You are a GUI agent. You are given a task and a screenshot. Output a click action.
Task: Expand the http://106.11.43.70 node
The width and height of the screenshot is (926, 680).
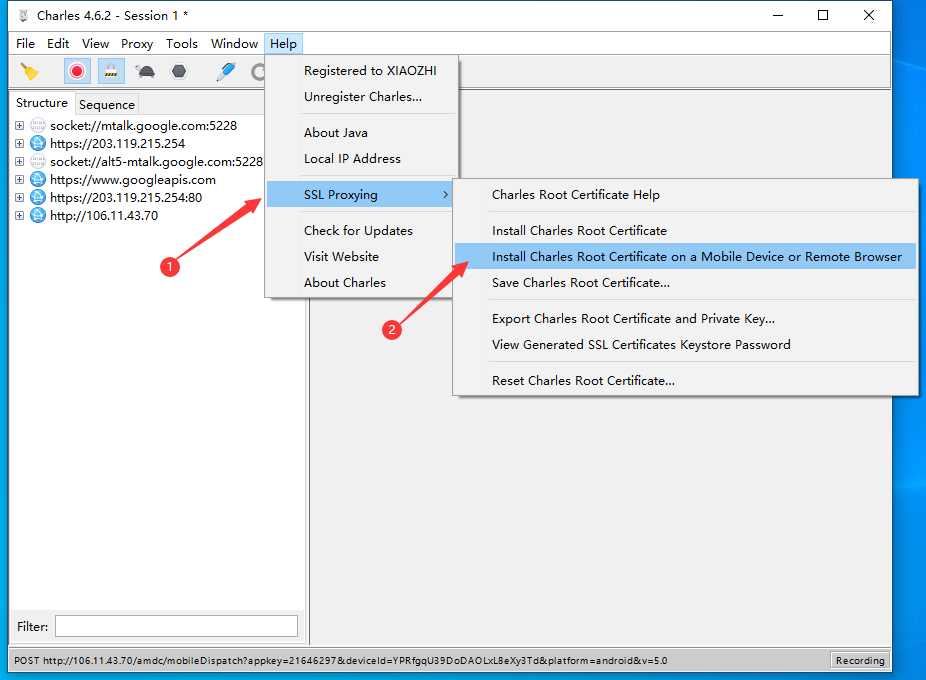(19, 216)
